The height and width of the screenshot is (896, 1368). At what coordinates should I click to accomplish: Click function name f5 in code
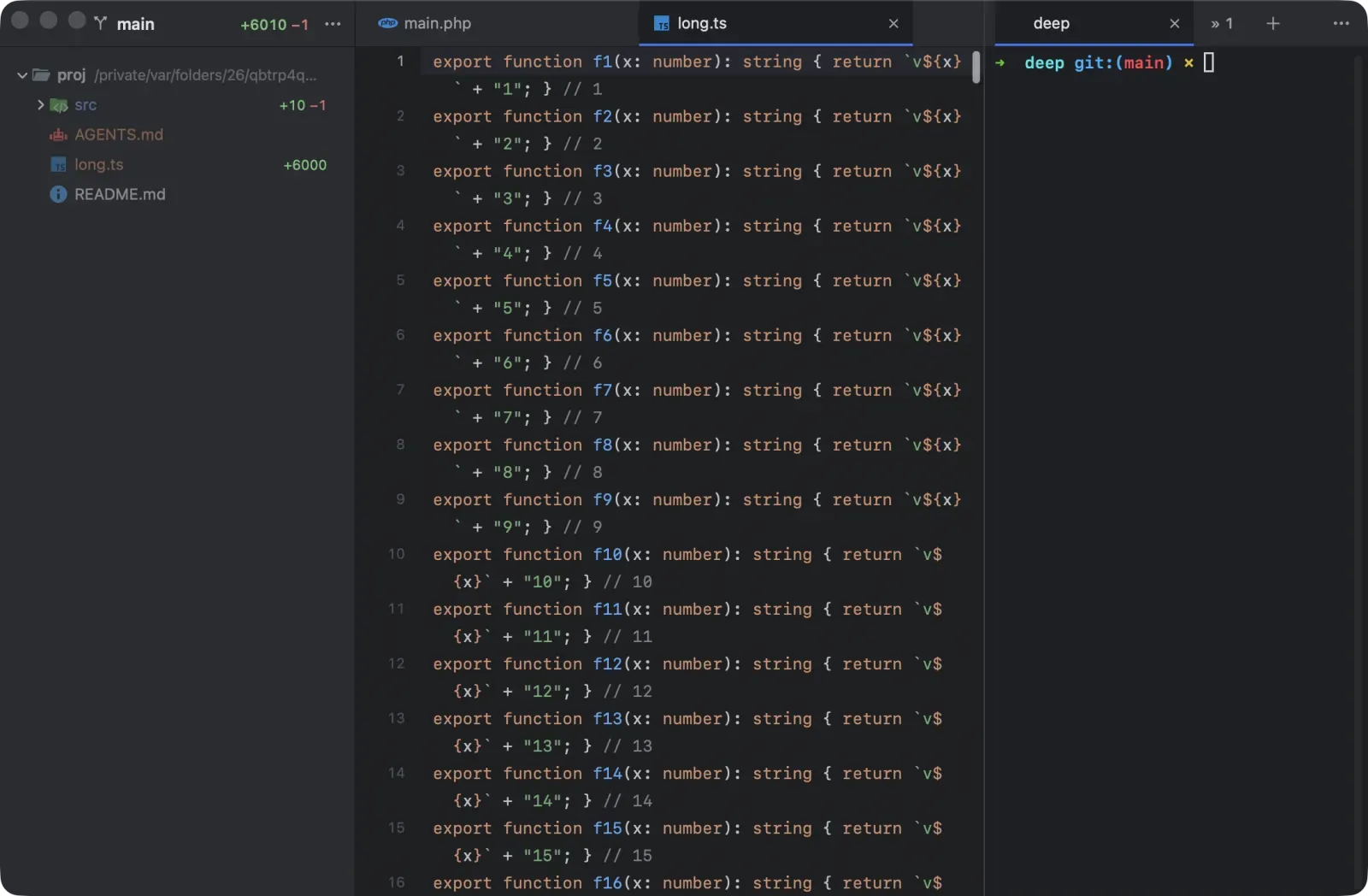pos(603,280)
